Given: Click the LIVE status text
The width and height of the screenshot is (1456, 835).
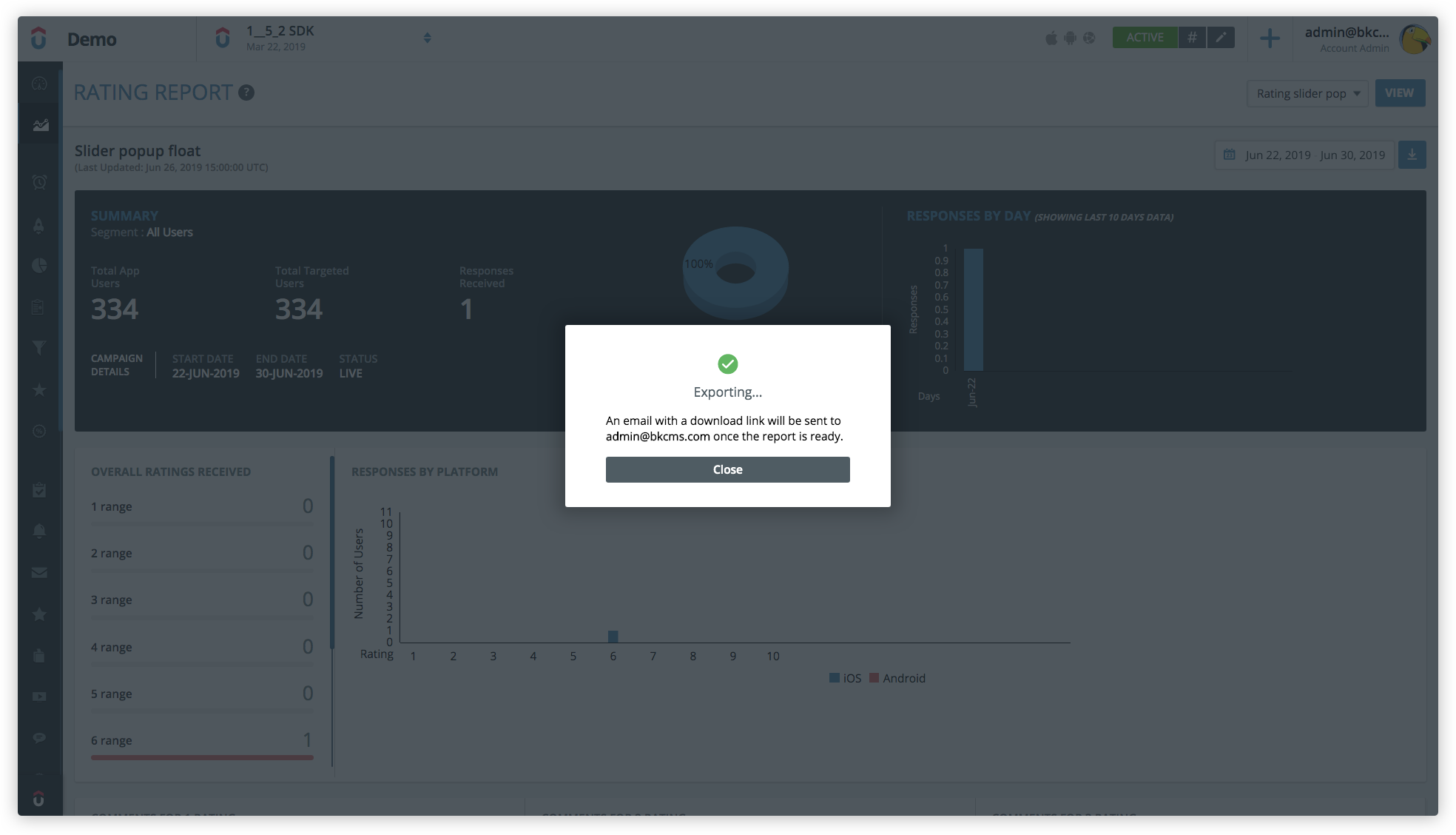Looking at the screenshot, I should [x=351, y=374].
